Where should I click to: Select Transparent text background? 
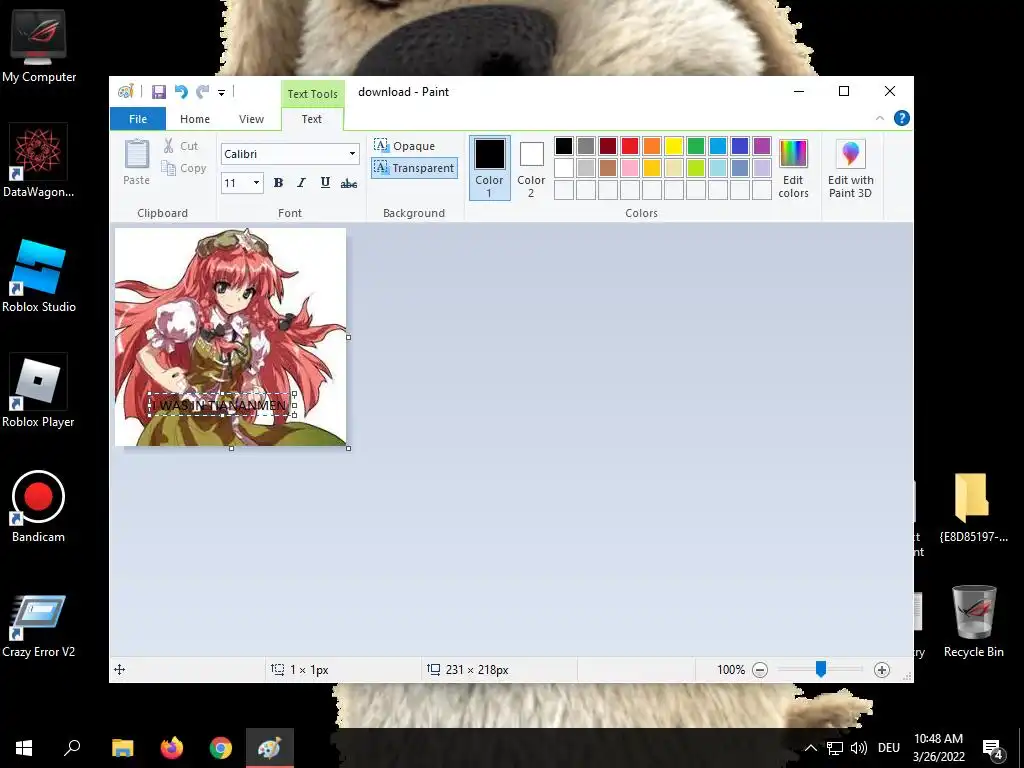[x=414, y=168]
